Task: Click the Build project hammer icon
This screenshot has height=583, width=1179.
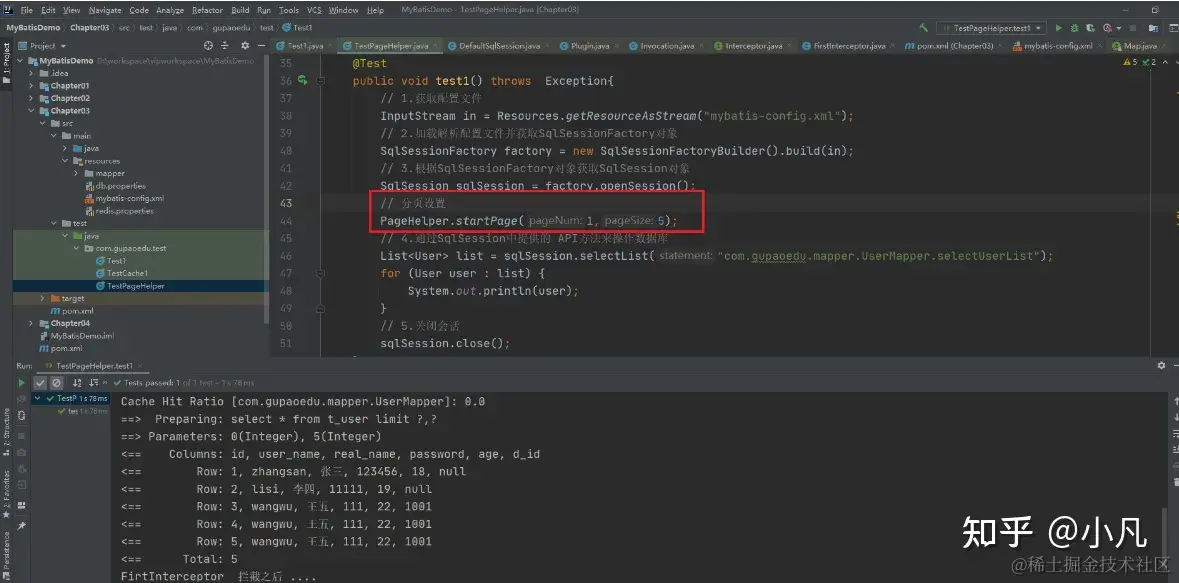Action: 923,28
